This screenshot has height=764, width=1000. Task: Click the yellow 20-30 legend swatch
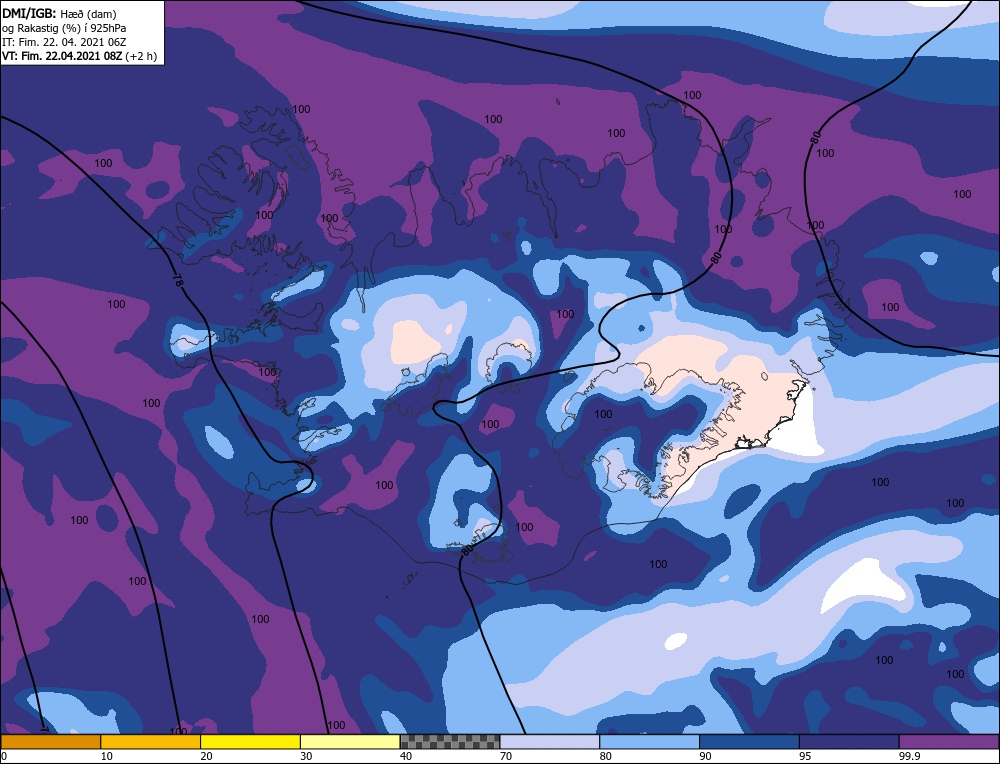click(x=250, y=742)
